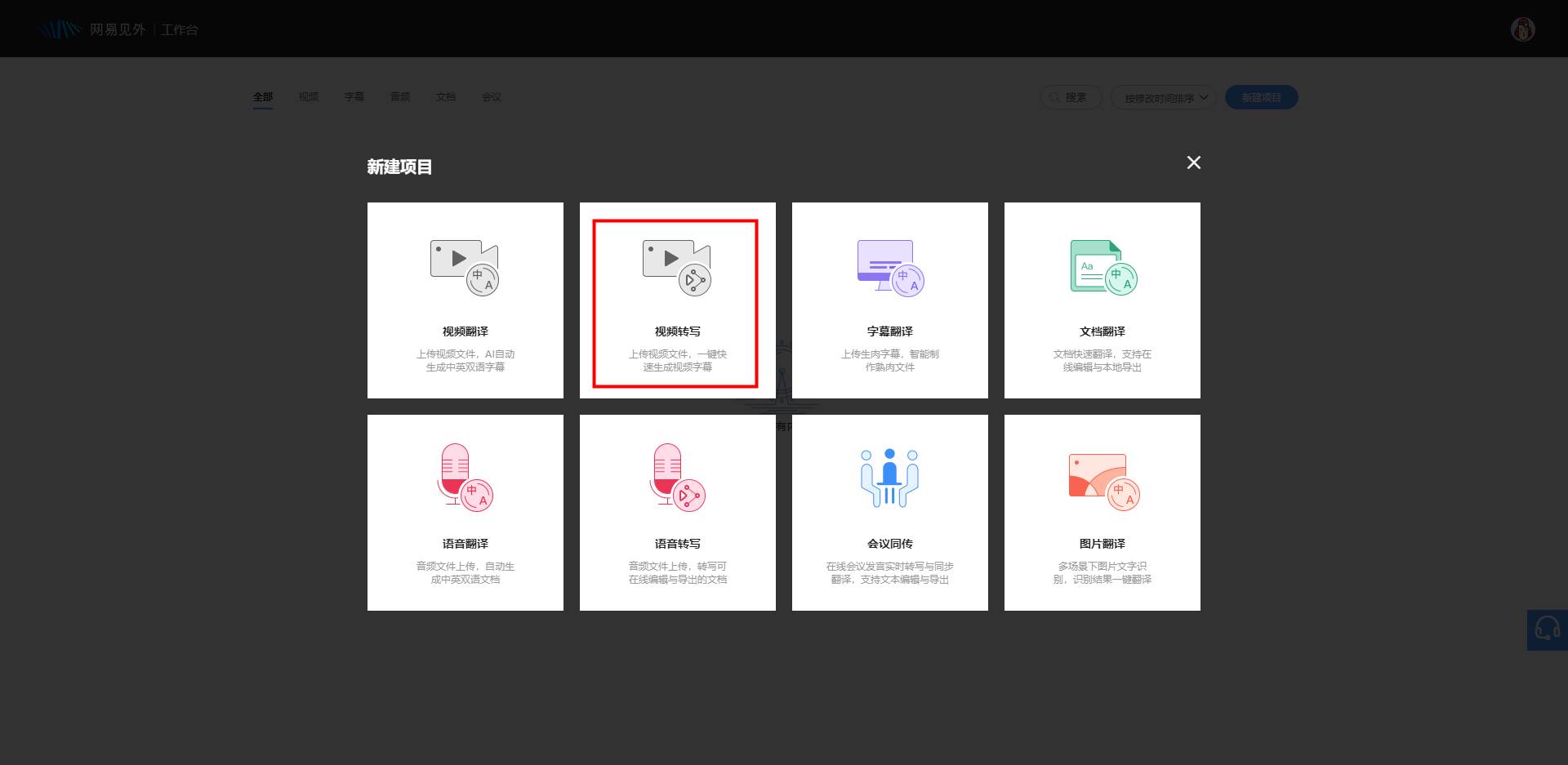Image resolution: width=1568 pixels, height=765 pixels.
Task: Open the user avatar in header
Action: coord(1522,29)
